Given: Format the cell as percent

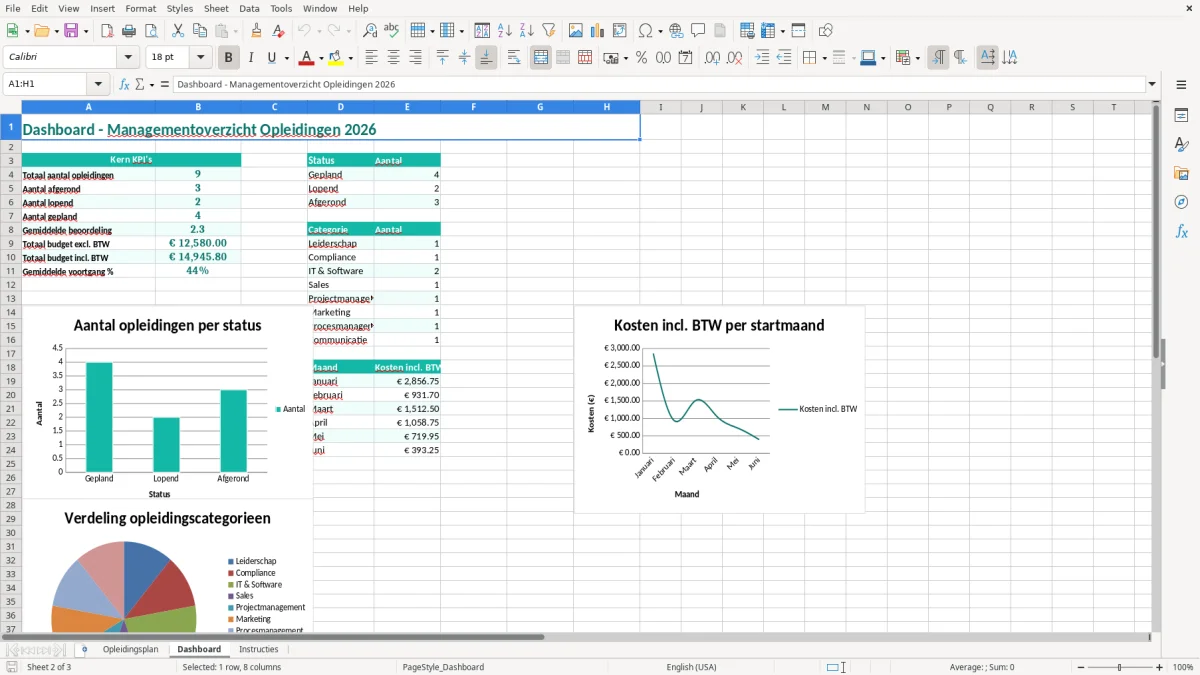Looking at the screenshot, I should coord(642,58).
